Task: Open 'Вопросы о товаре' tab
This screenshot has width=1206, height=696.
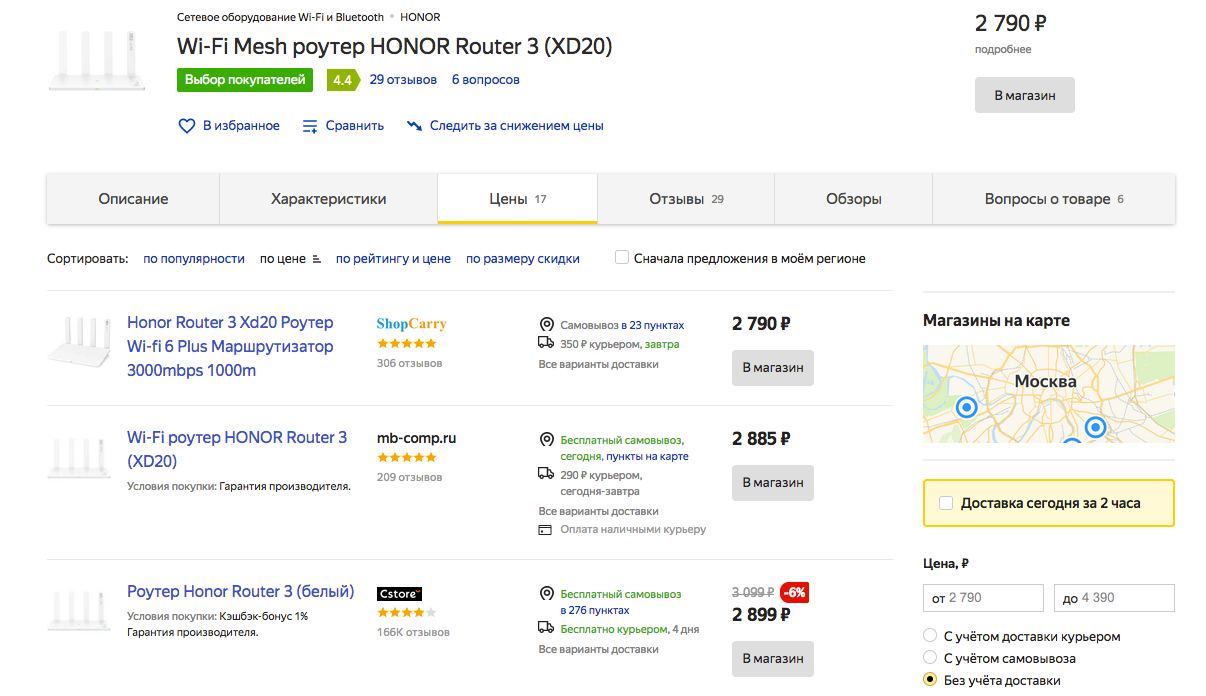Action: pos(1054,199)
